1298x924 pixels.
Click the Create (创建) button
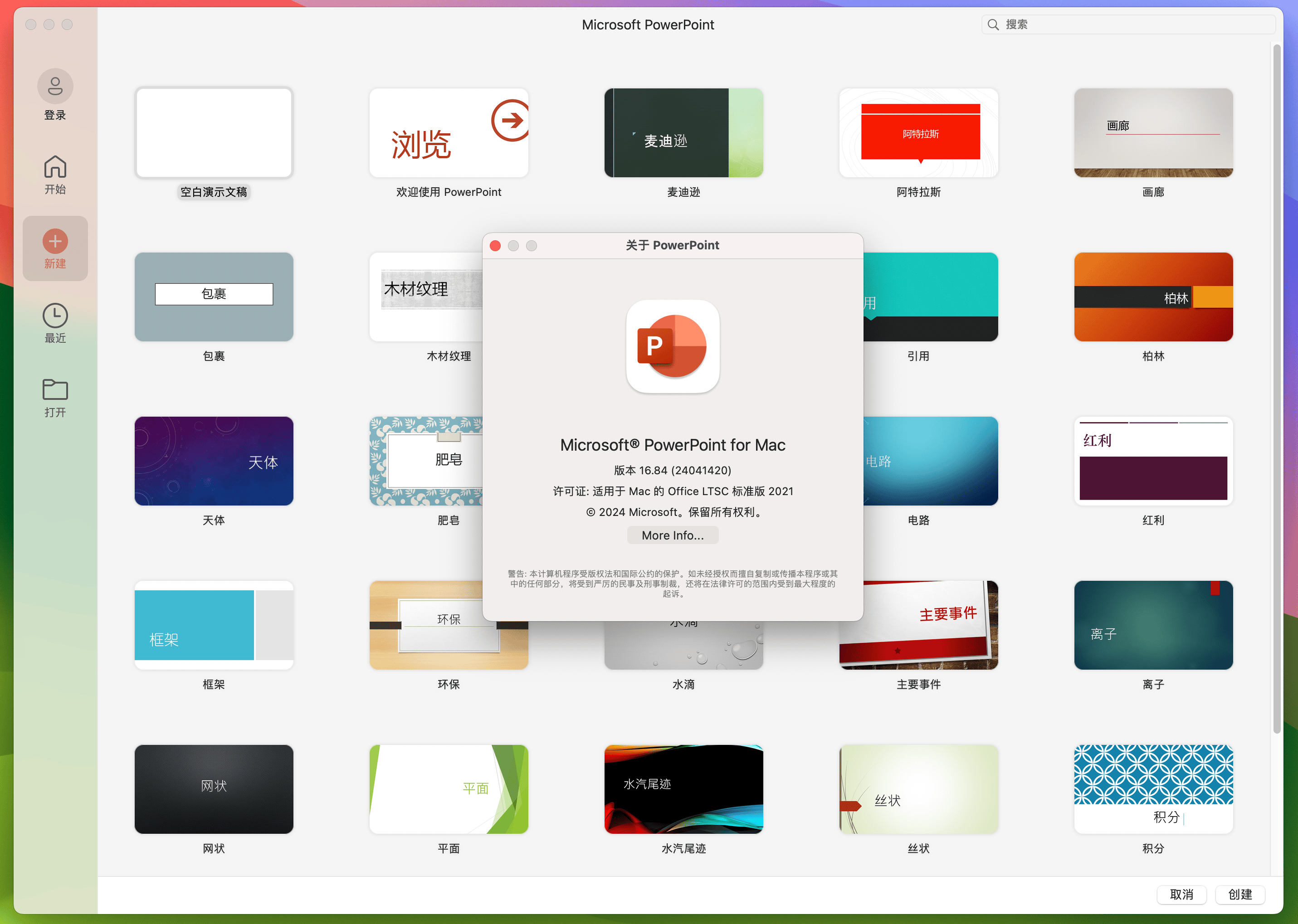[x=1240, y=895]
